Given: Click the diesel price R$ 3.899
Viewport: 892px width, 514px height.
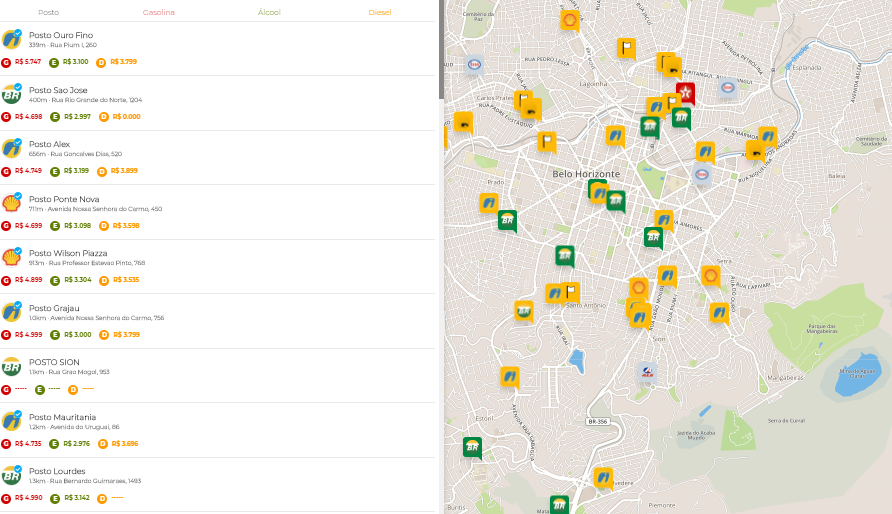Looking at the screenshot, I should click(124, 171).
